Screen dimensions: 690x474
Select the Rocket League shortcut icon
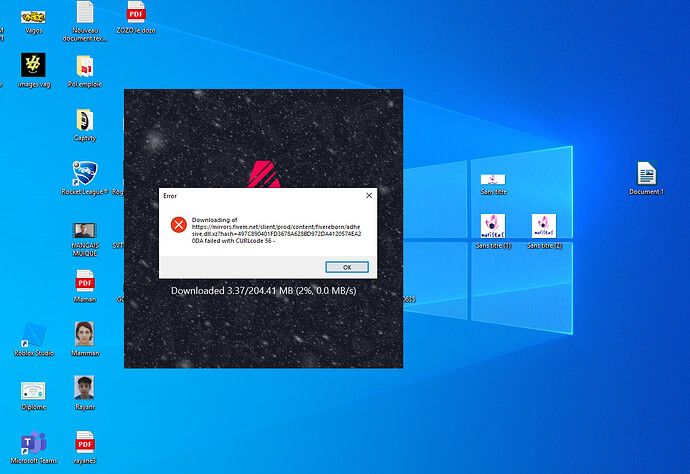[x=84, y=173]
